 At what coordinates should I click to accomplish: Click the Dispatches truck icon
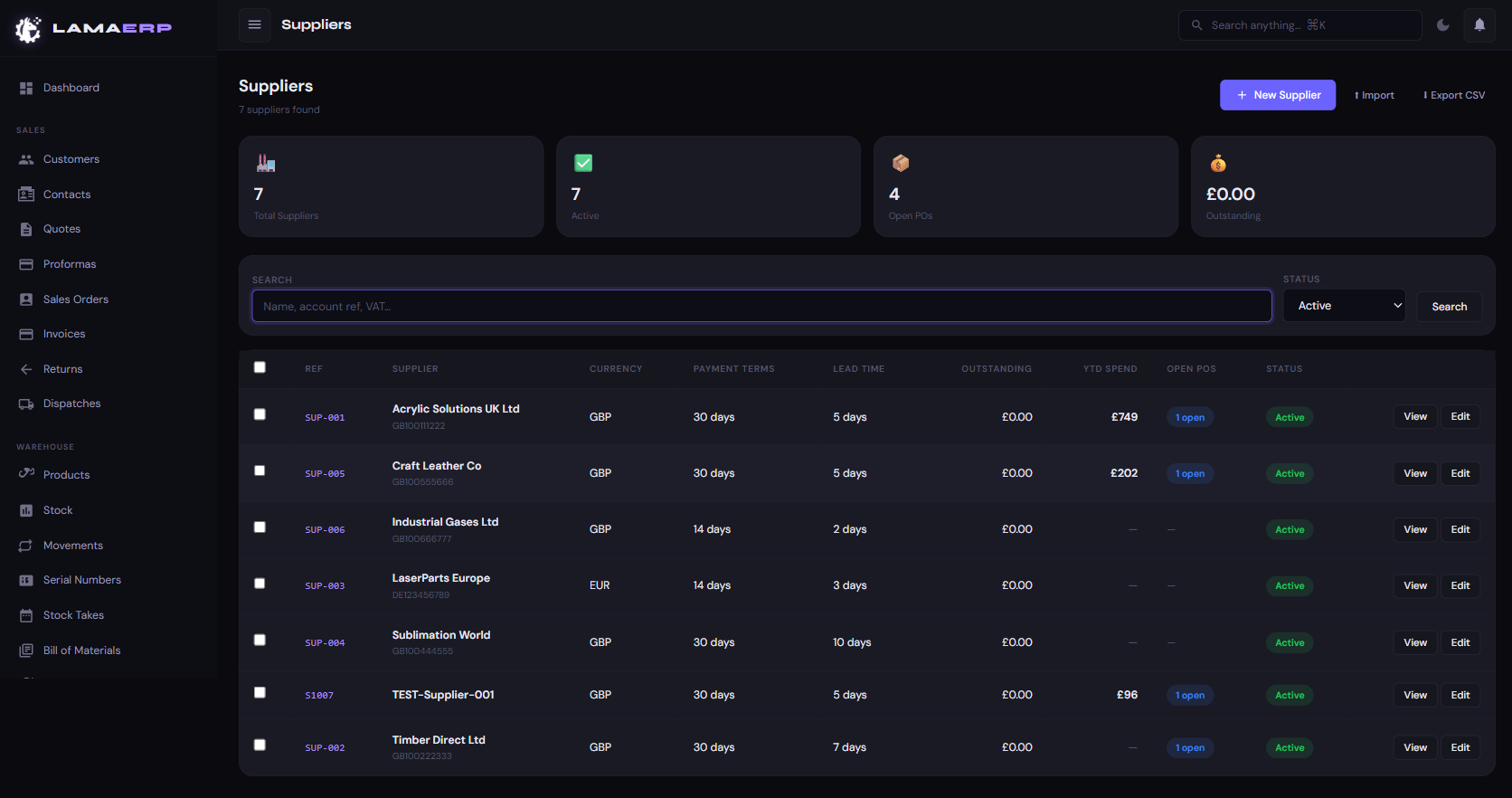click(x=26, y=404)
